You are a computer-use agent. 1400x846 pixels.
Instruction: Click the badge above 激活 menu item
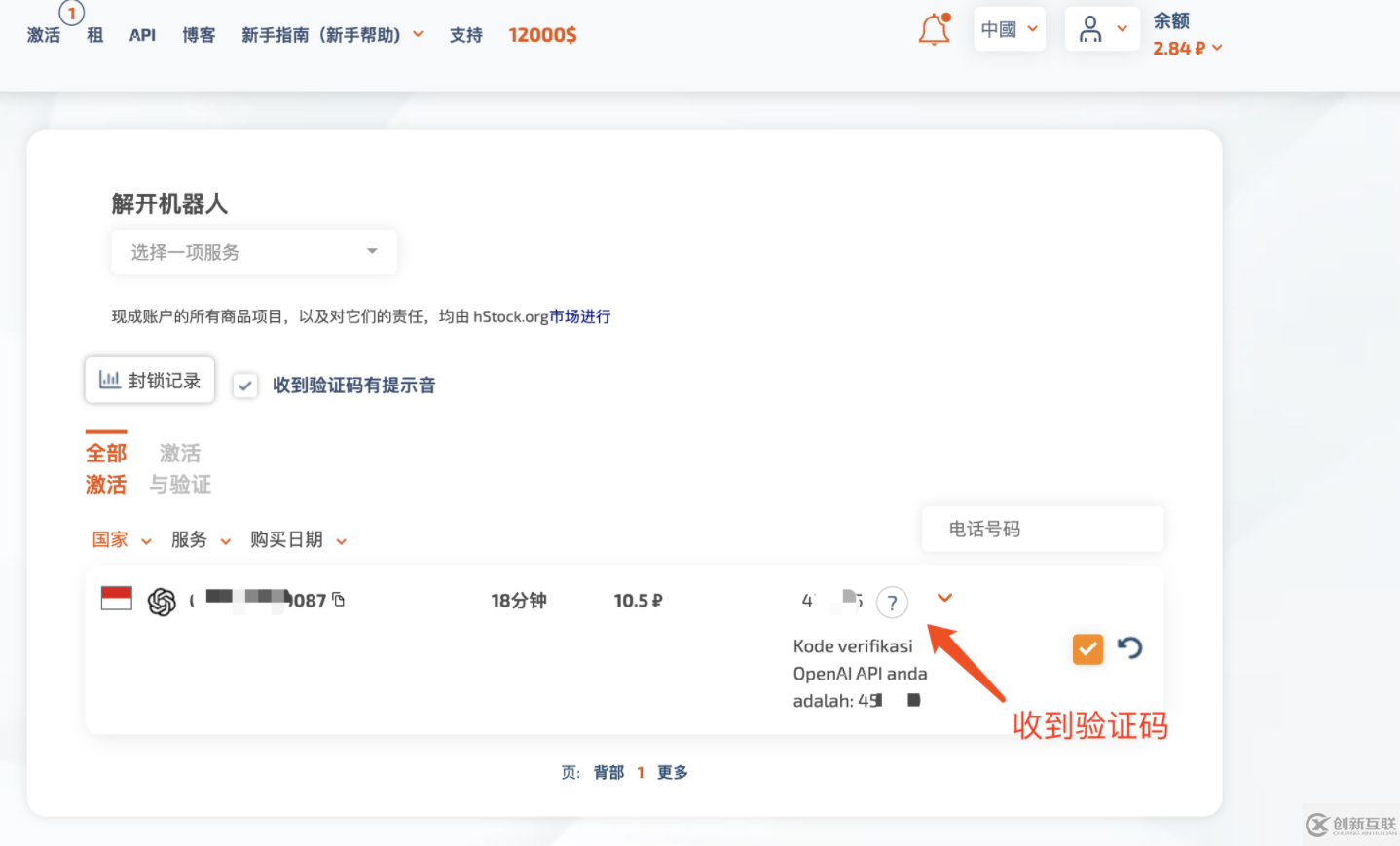(71, 13)
